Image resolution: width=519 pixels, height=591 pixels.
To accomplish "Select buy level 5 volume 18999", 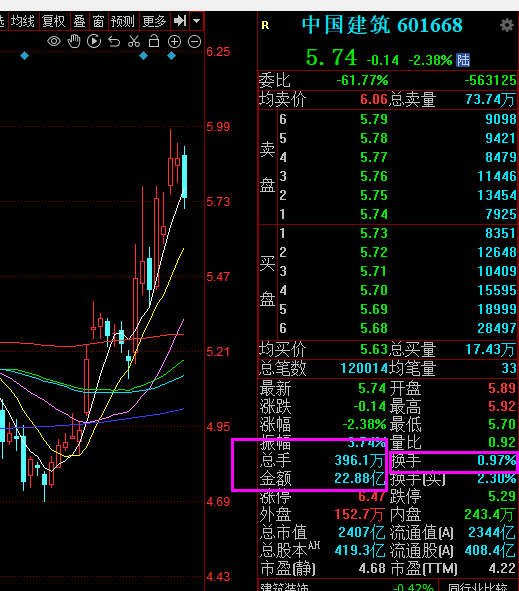I will tap(496, 309).
